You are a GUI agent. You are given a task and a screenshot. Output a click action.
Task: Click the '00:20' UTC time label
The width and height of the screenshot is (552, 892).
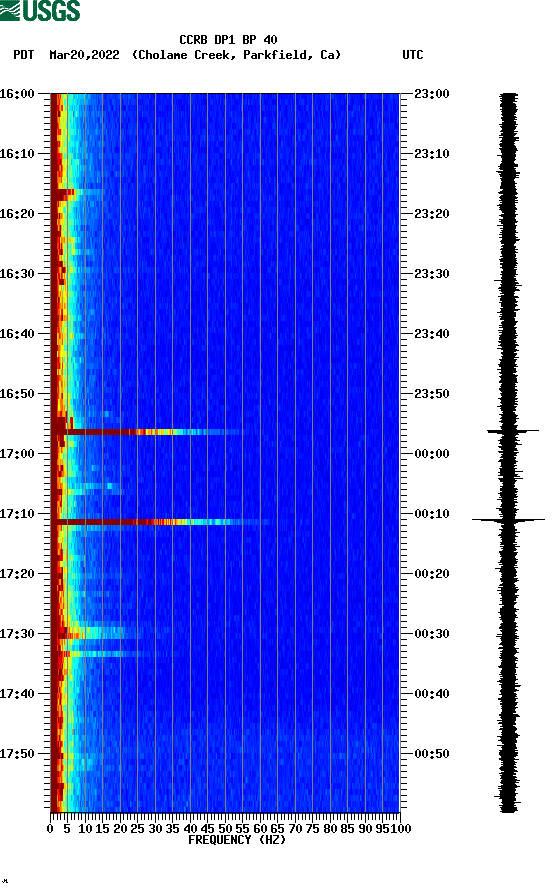[x=432, y=574]
